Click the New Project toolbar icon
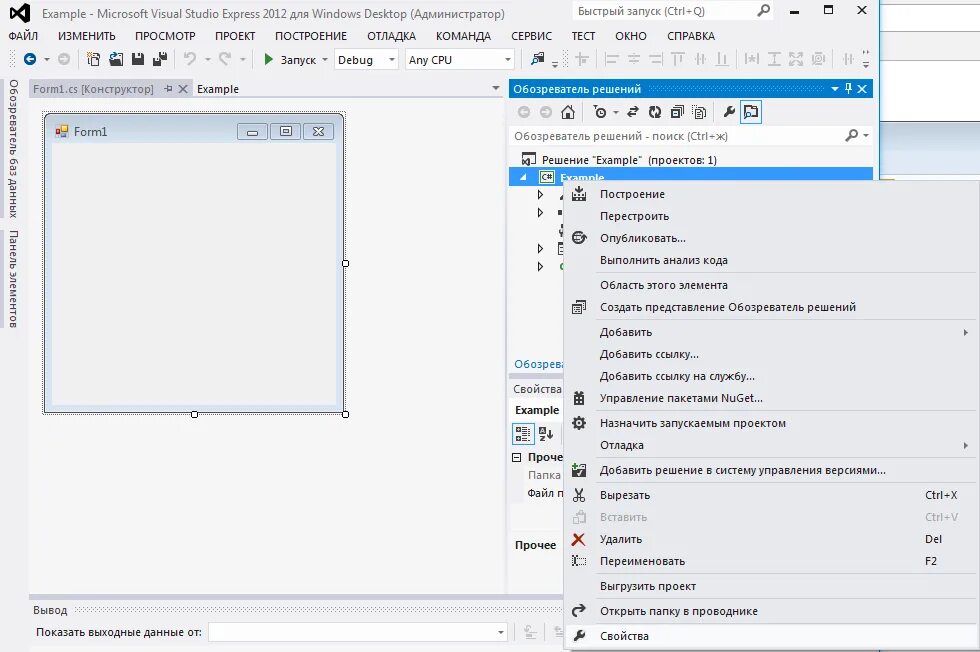This screenshot has width=980, height=652. pos(93,59)
